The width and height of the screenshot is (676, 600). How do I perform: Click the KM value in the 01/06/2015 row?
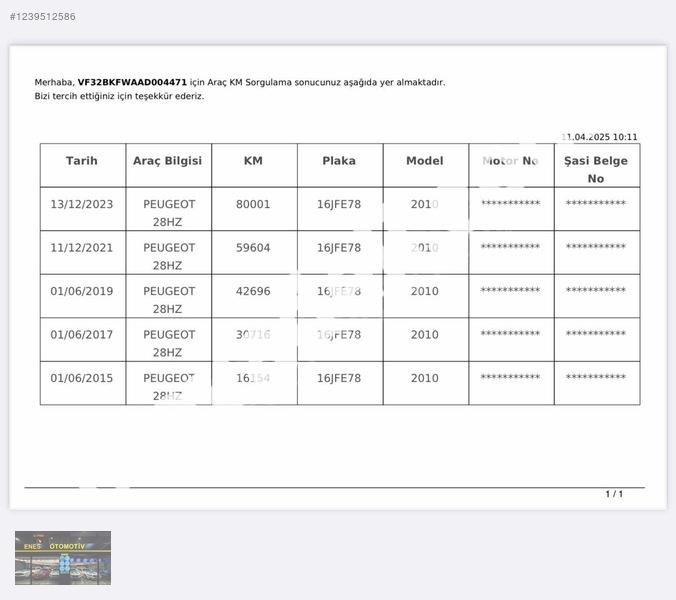[253, 378]
